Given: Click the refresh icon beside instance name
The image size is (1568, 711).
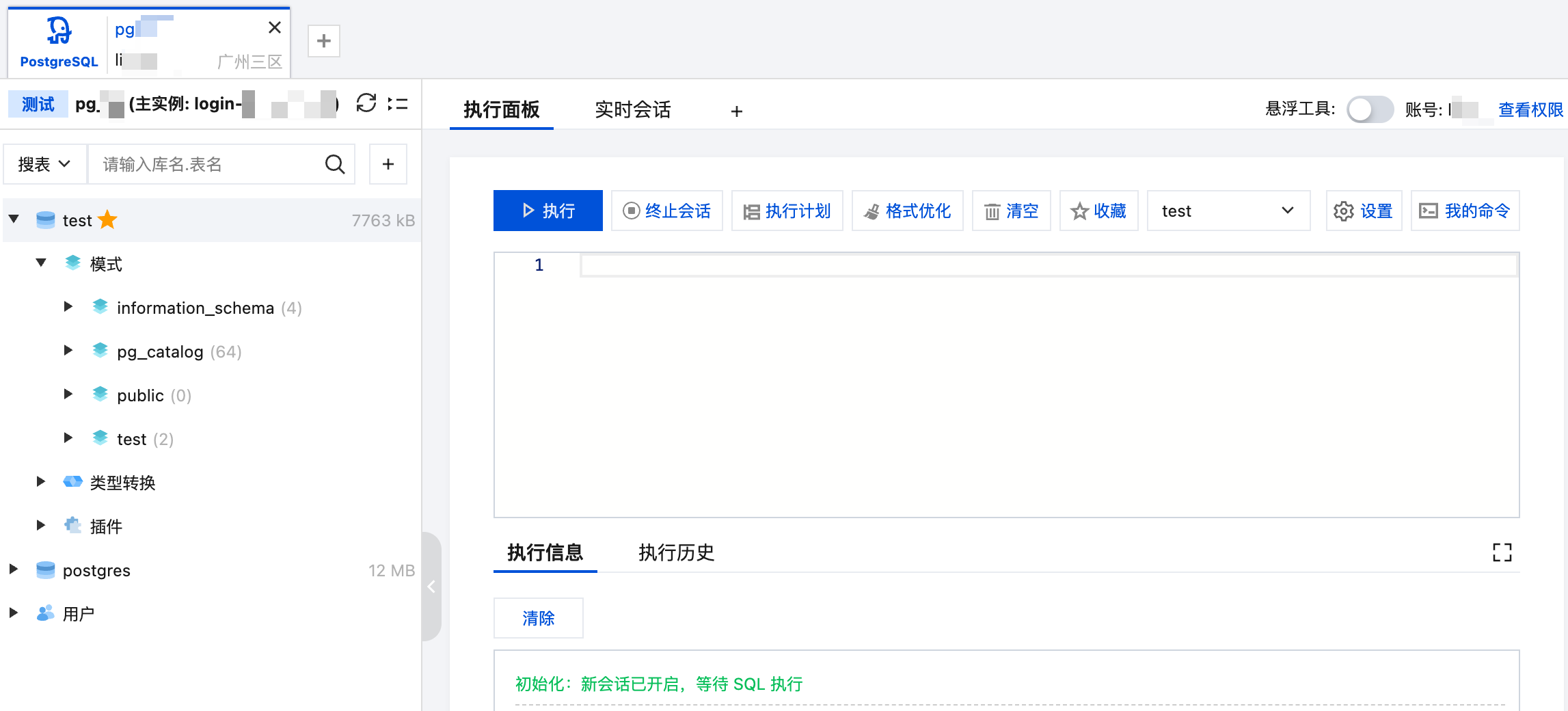Looking at the screenshot, I should point(366,104).
